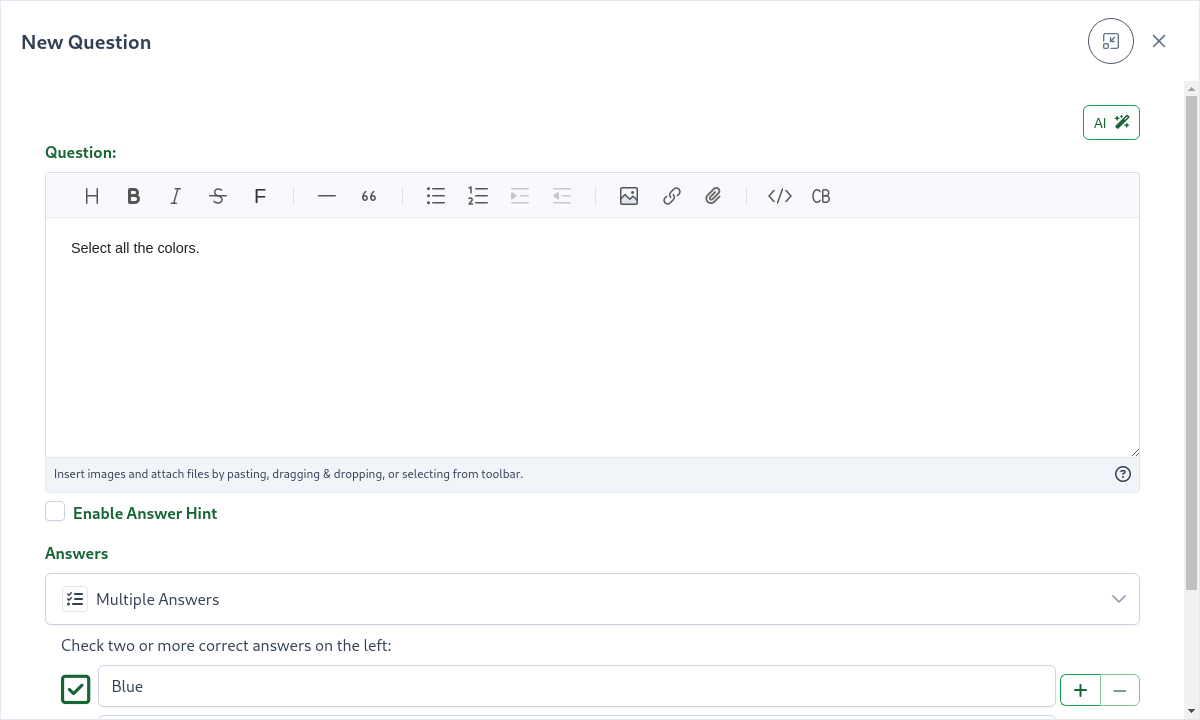Open the heading format option
Screen dimensions: 1200x720
(91, 196)
